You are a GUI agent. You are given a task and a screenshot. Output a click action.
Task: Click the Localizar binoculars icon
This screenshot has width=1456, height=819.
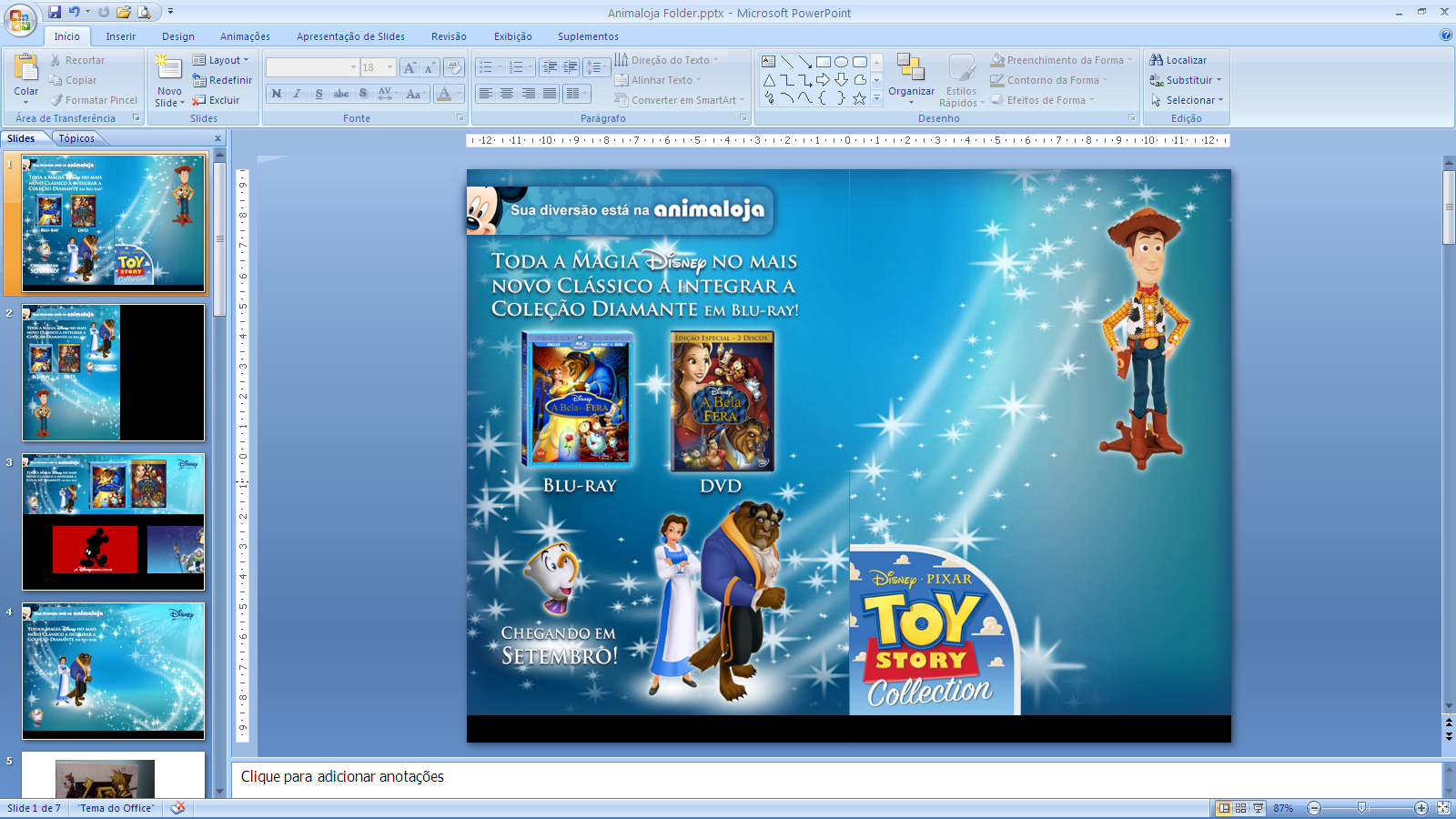click(1157, 60)
